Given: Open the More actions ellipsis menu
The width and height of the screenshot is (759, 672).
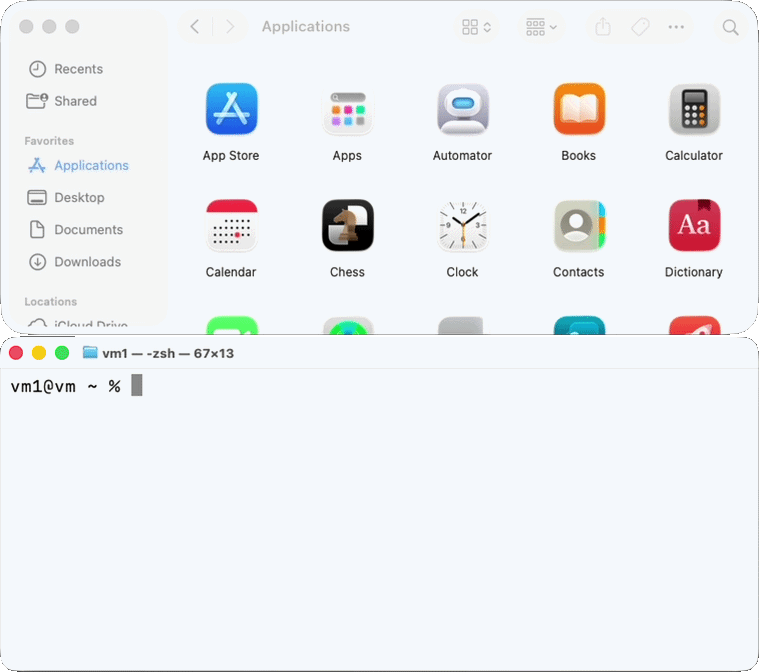Looking at the screenshot, I should pyautogui.click(x=676, y=27).
